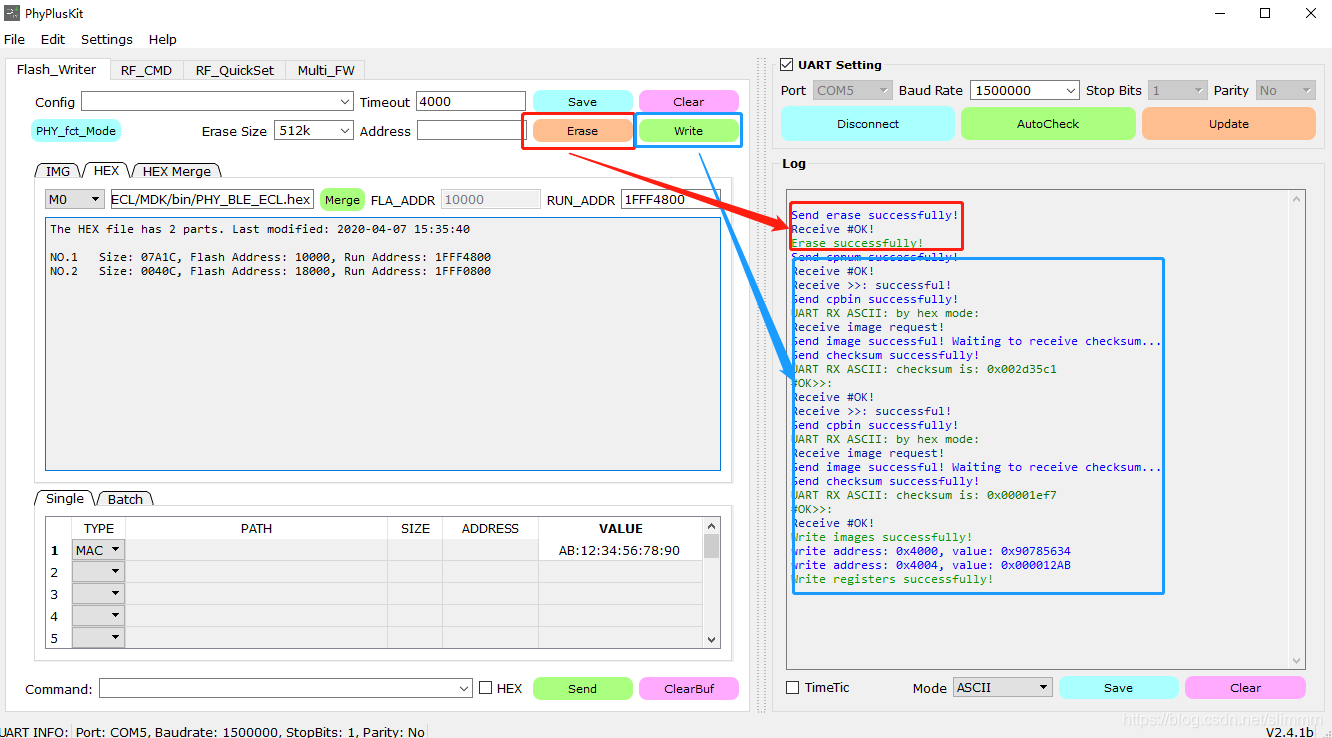1332x738 pixels.
Task: Click the ClearBuf button
Action: [x=688, y=688]
